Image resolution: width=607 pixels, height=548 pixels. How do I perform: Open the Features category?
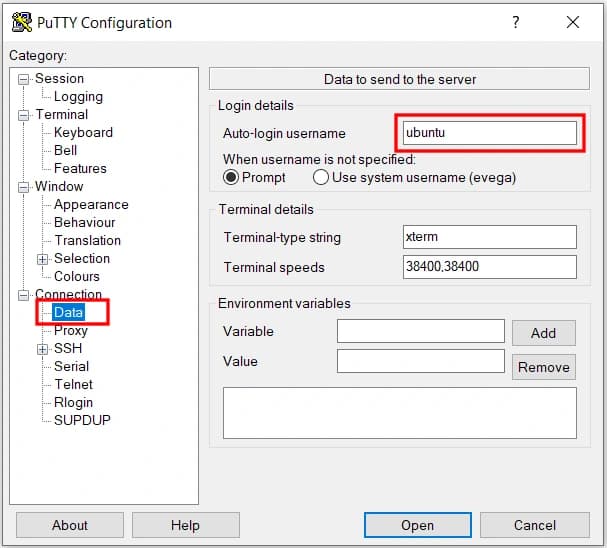[80, 168]
